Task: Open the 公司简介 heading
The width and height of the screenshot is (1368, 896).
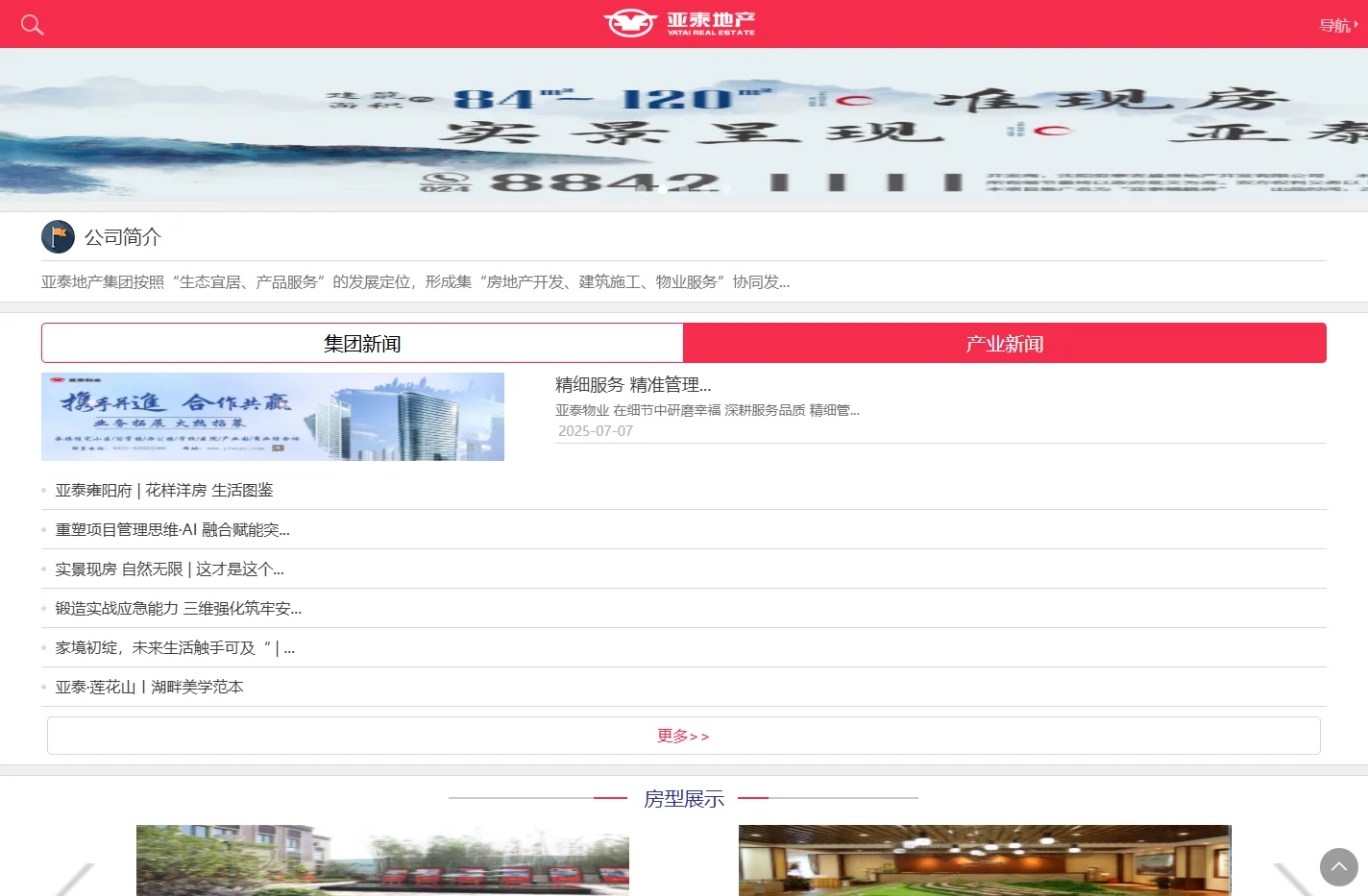Action: pos(122,237)
